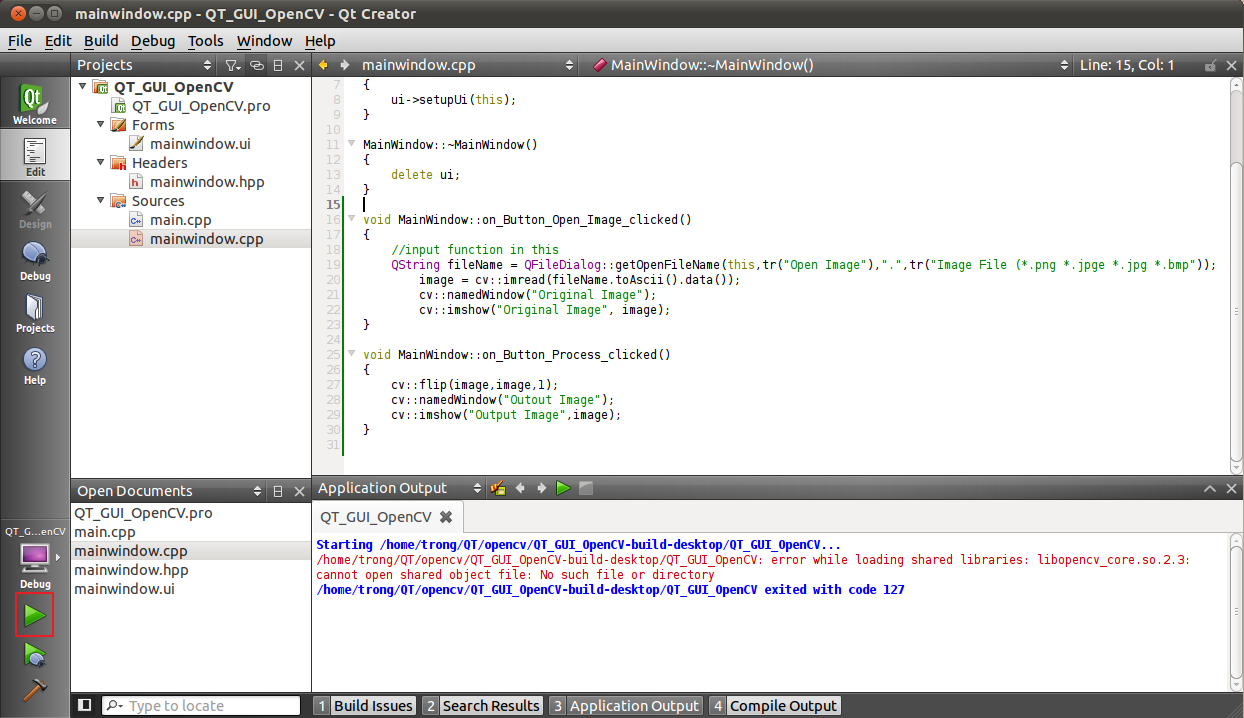Collapse the Headers folder

point(101,163)
